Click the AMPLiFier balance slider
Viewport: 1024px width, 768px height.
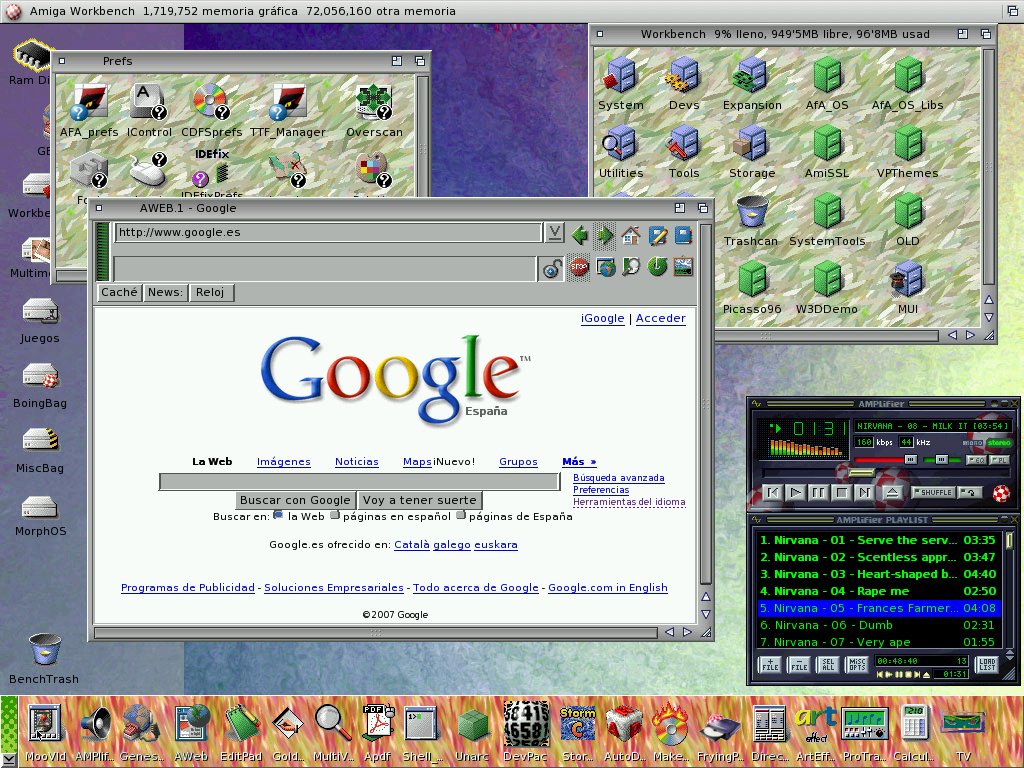tap(942, 460)
